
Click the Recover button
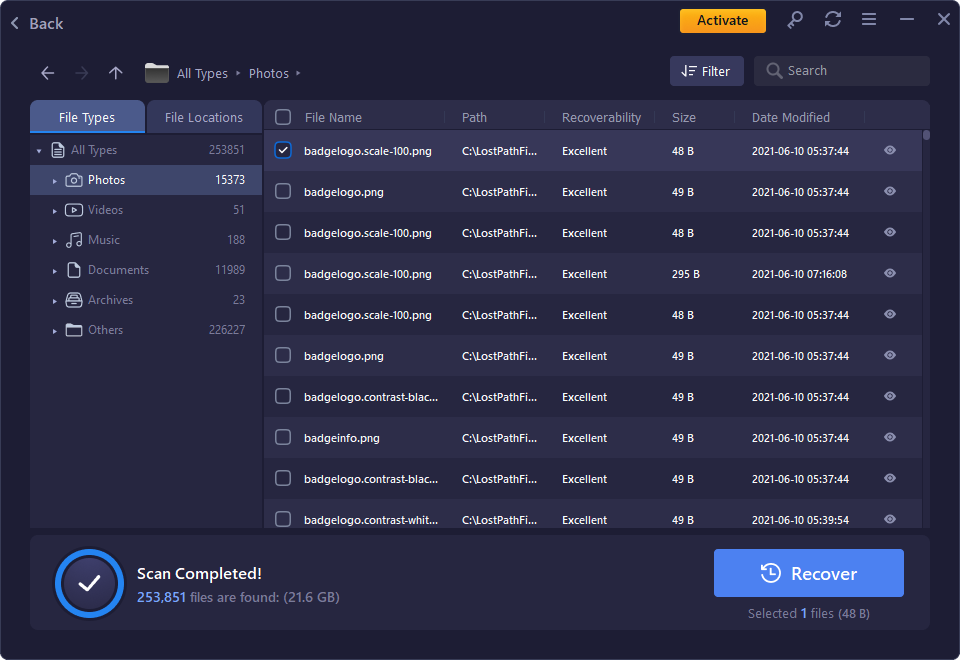pos(808,572)
